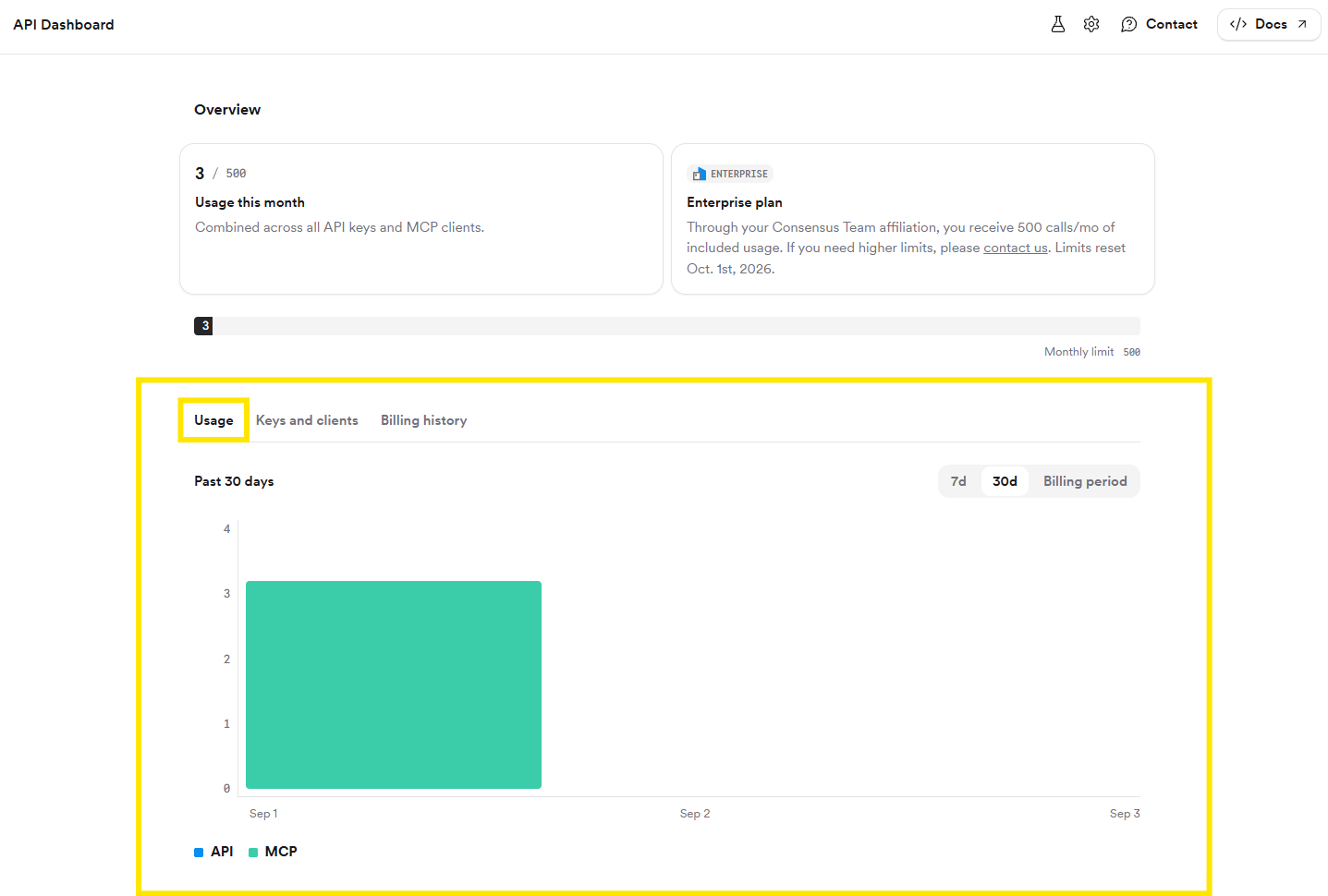Click the Enterprise badge building icon

(x=700, y=174)
